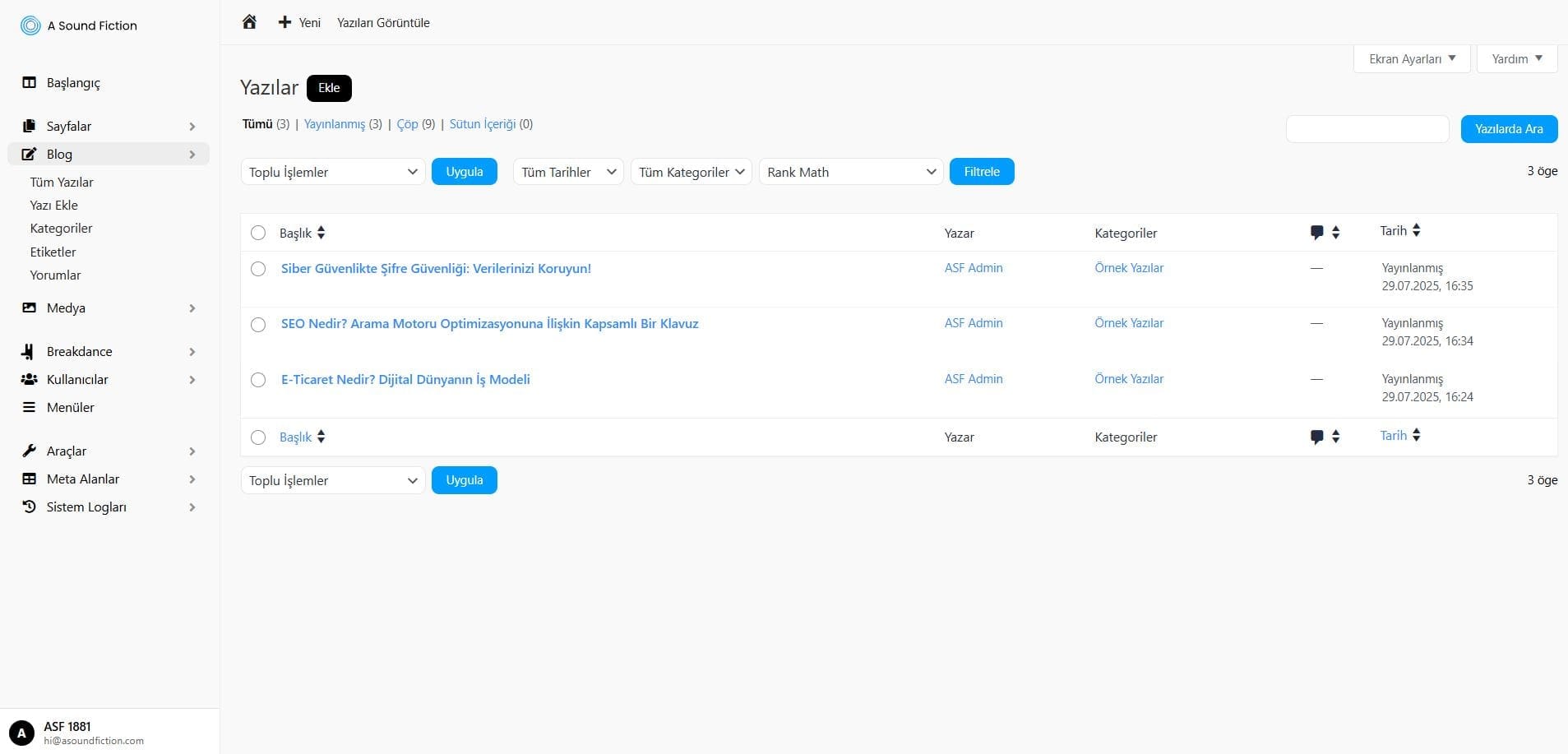Click the Medya image icon in sidebar
This screenshot has height=754, width=1568.
point(29,308)
